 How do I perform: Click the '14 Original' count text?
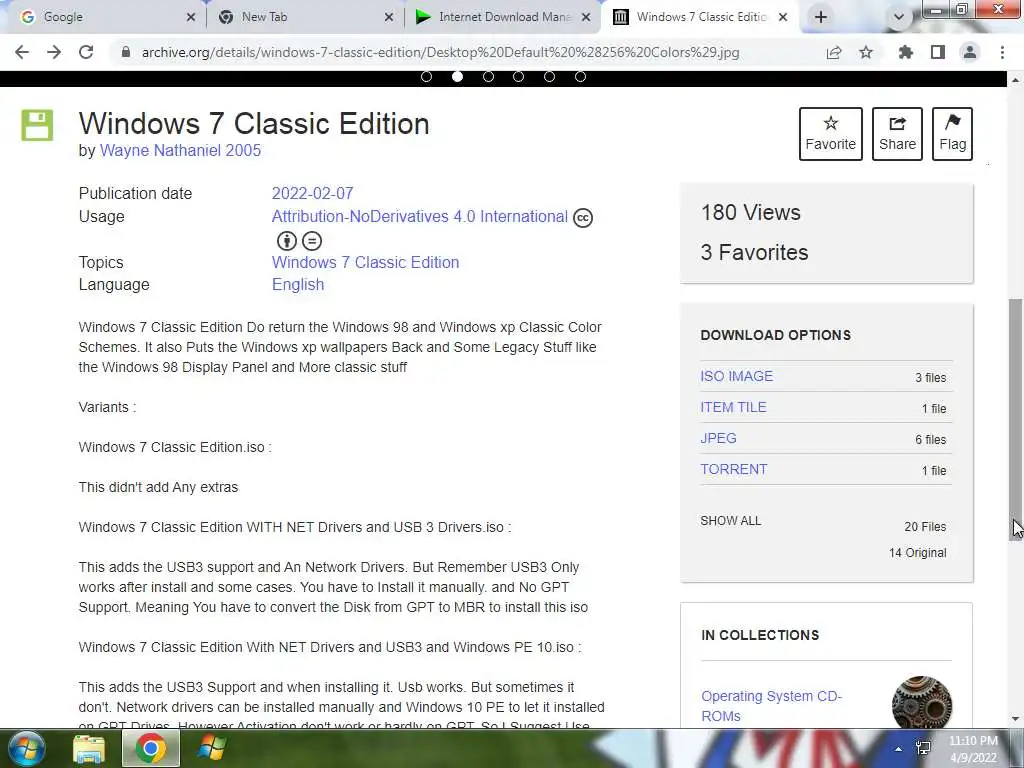918,552
